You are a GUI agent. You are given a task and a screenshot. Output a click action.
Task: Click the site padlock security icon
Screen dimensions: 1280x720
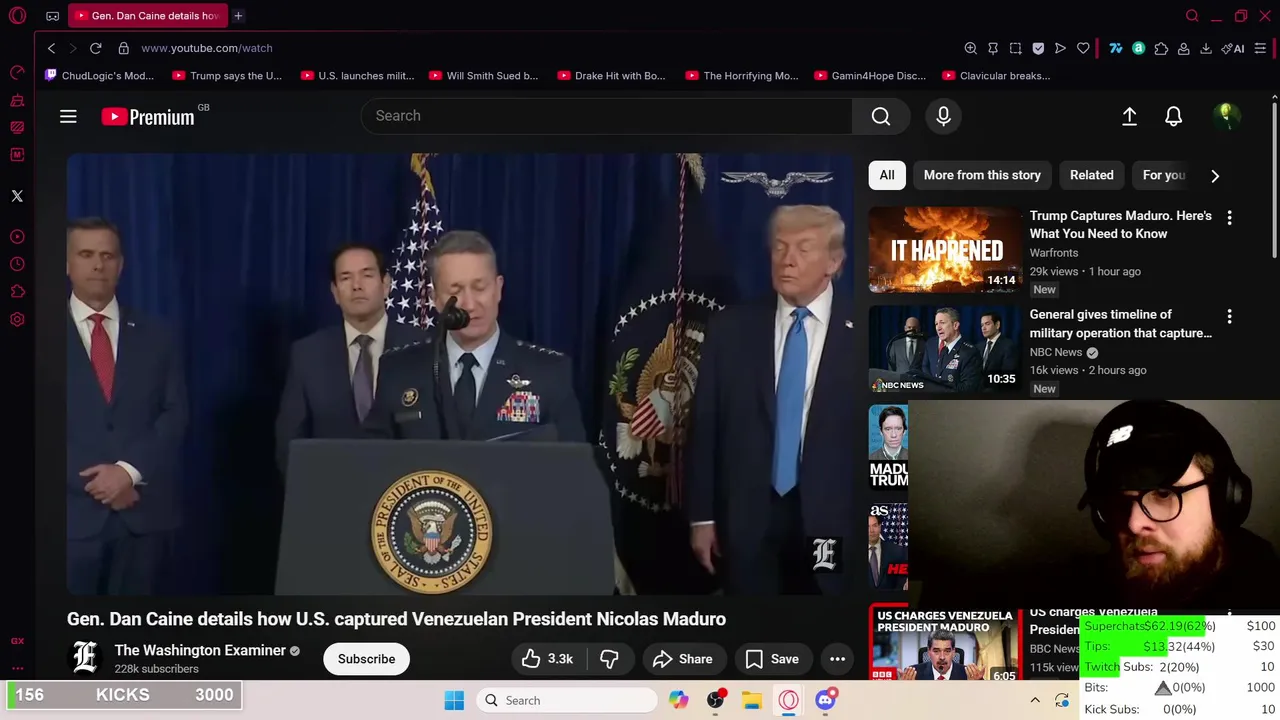pos(123,48)
